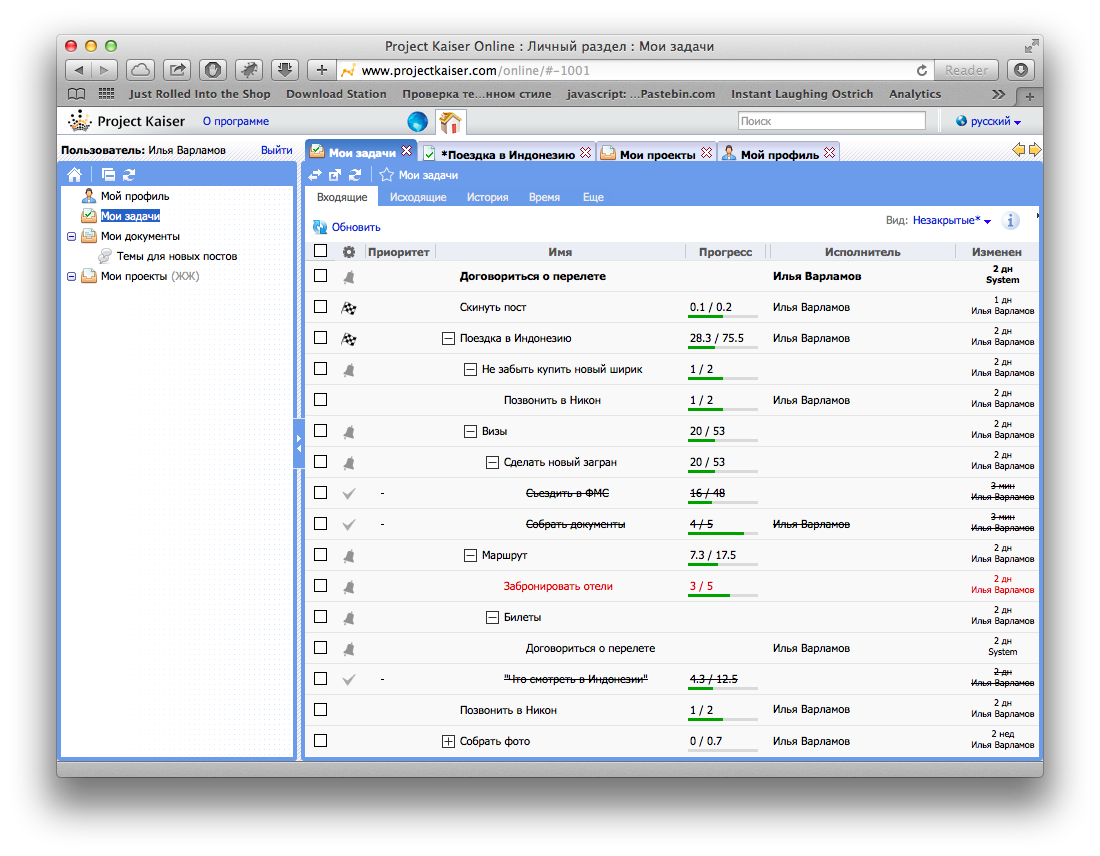Click the swap arrows icon near Мои задачи
Viewport: 1100px width, 856px height.
[x=315, y=175]
